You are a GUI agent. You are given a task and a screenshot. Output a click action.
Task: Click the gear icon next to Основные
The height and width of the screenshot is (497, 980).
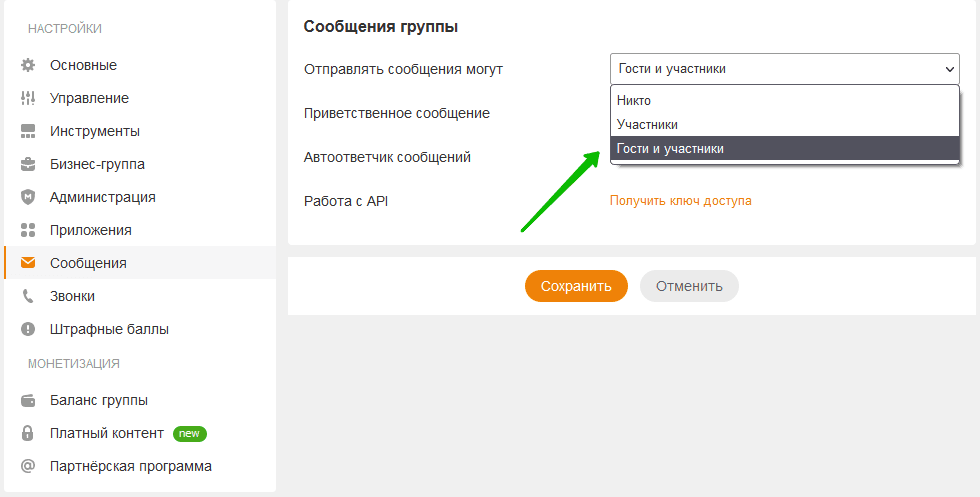[28, 65]
